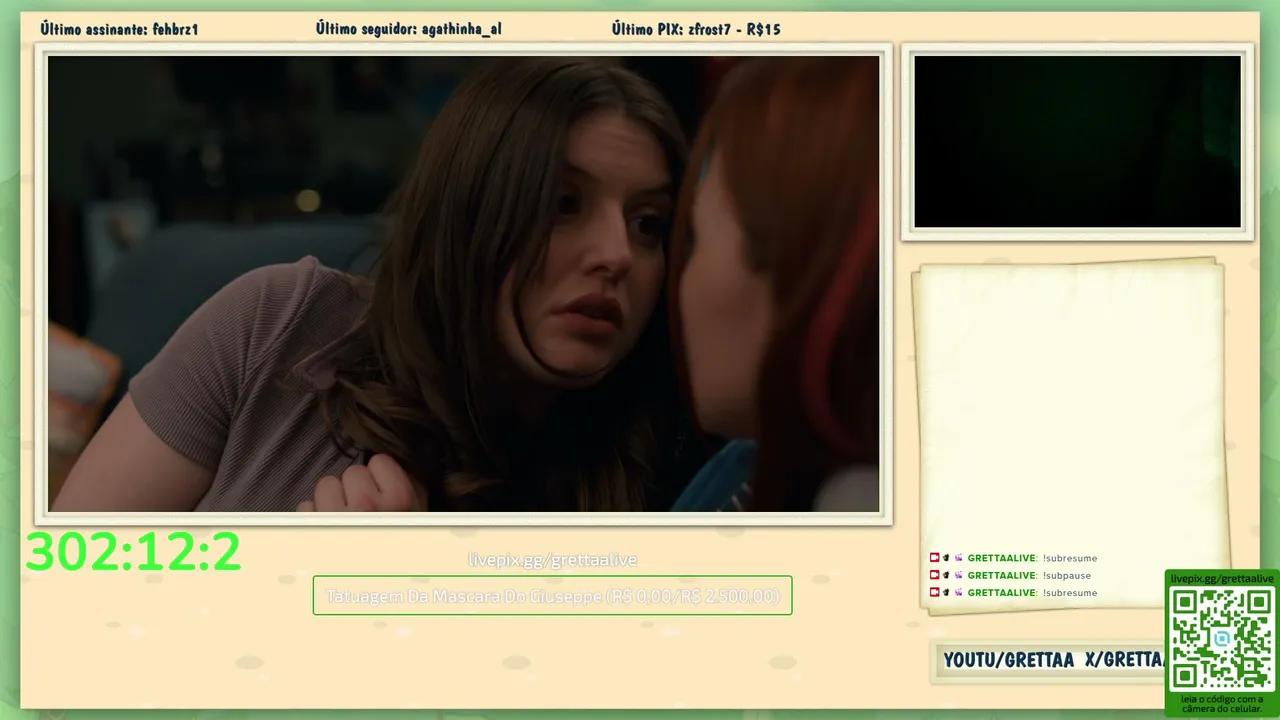1280x720 pixels.
Task: Click the red broadcaster badge in the topmost chat message
Action: [934, 558]
